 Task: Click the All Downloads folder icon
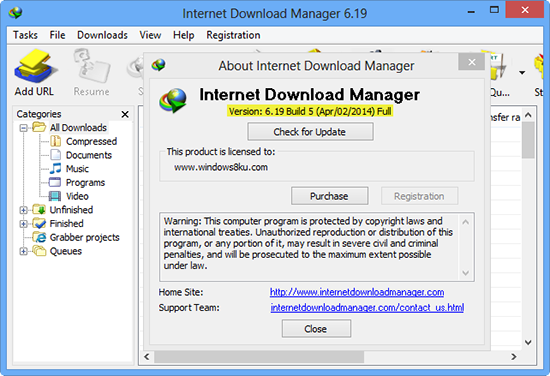pos(39,127)
